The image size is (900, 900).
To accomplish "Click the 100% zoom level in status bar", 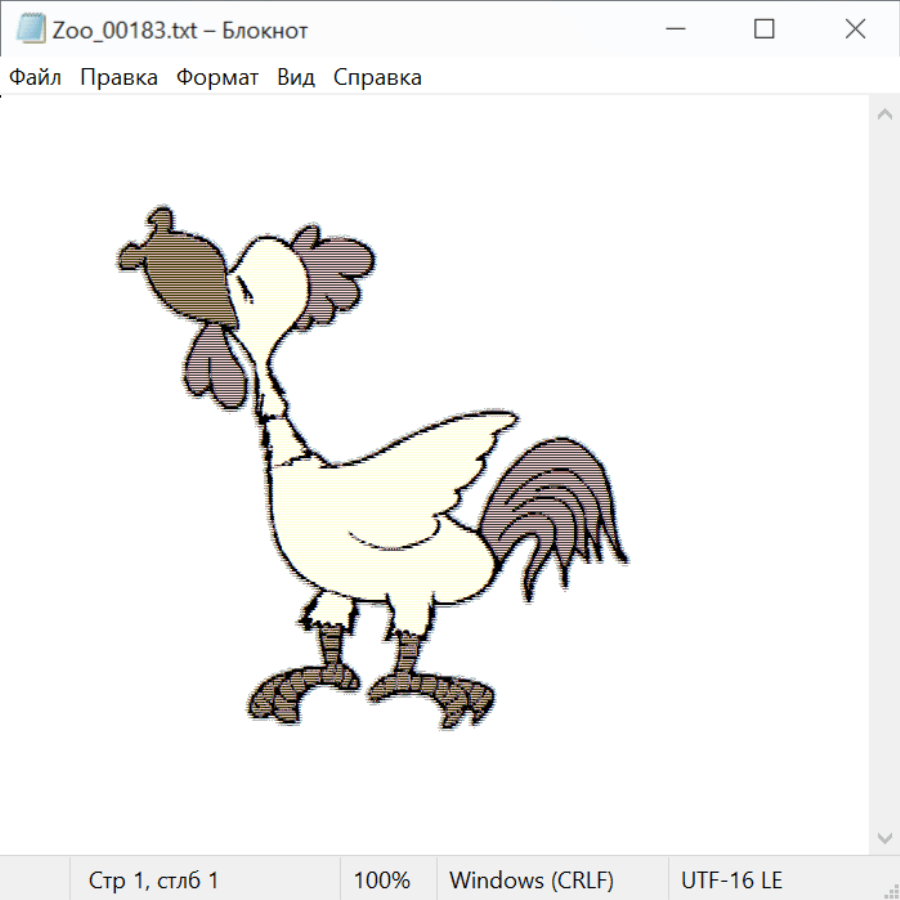I will click(382, 881).
